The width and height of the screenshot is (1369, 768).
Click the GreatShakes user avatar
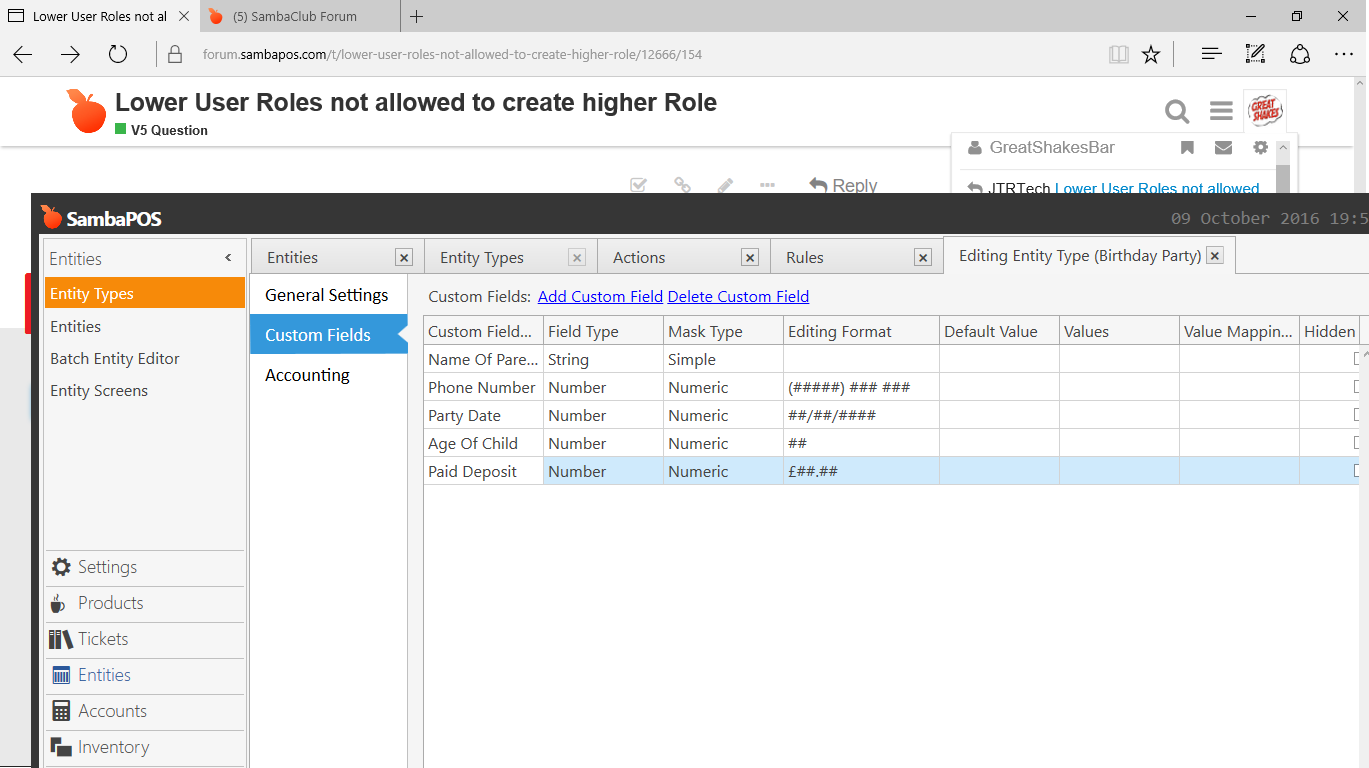pyautogui.click(x=1265, y=110)
